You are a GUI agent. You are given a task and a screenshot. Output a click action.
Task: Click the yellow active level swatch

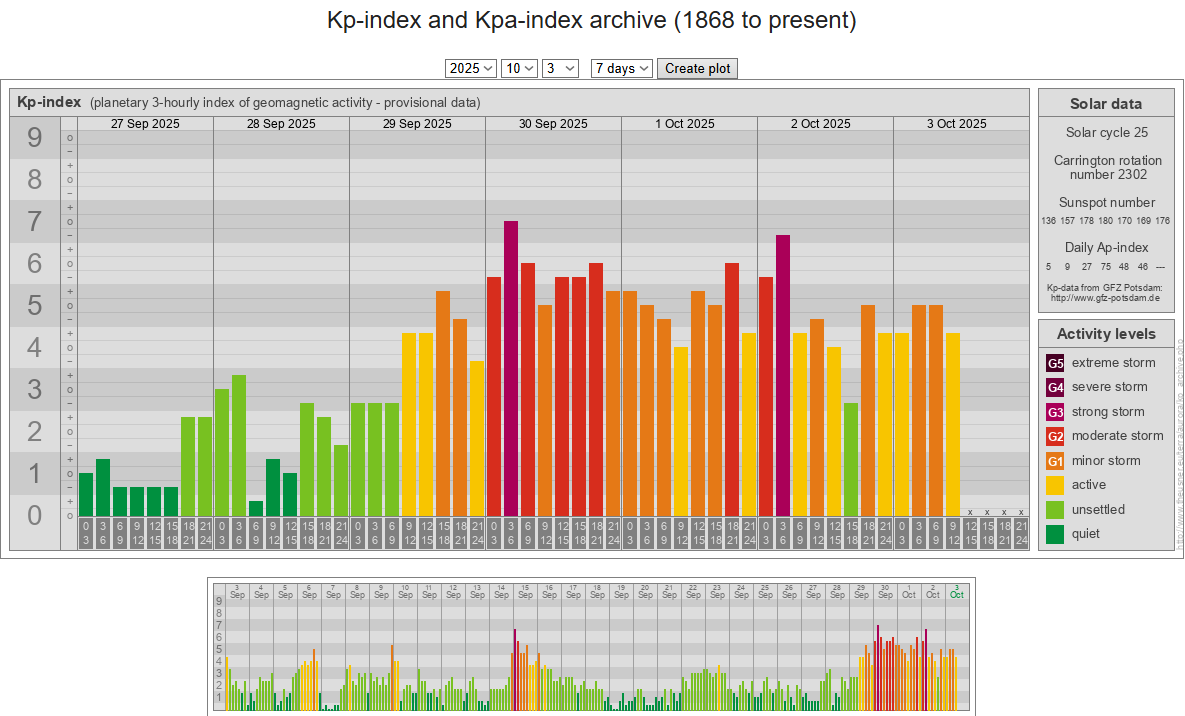coord(1055,485)
